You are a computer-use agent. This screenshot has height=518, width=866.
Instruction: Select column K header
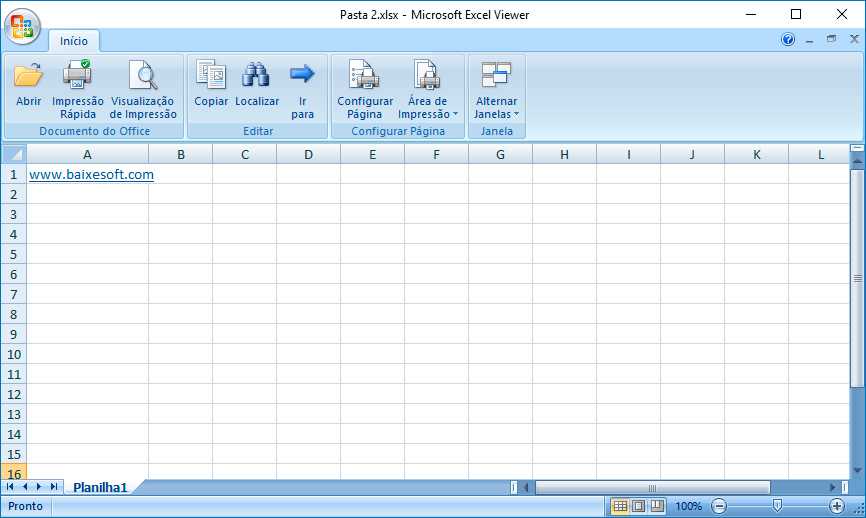coord(757,155)
